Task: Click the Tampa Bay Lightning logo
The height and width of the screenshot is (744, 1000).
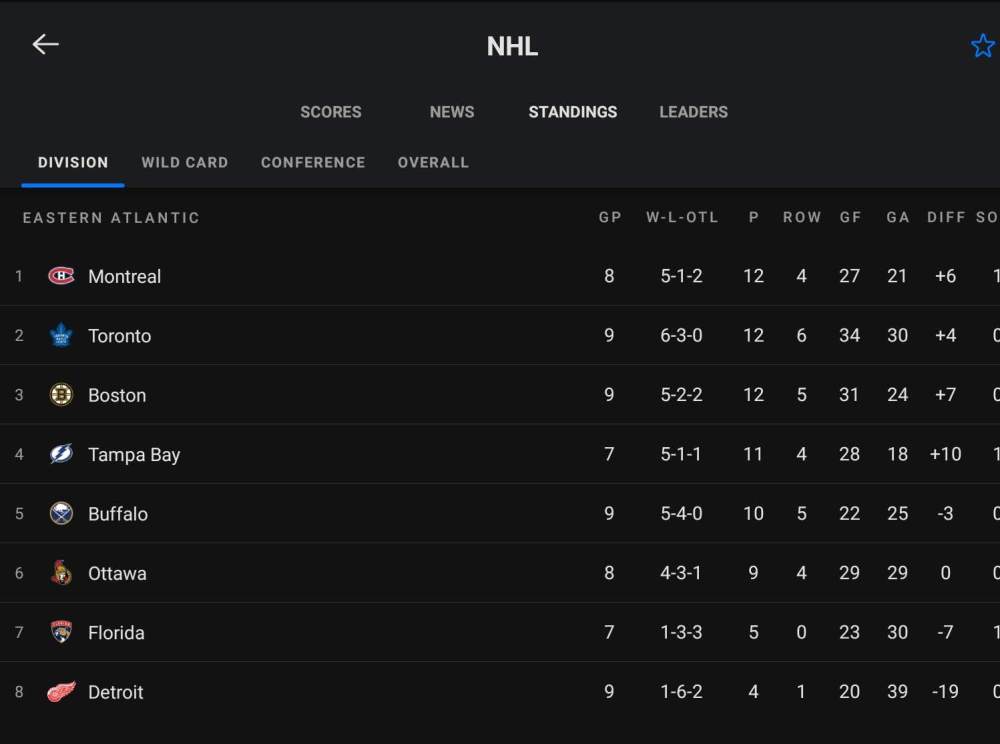Action: coord(61,454)
